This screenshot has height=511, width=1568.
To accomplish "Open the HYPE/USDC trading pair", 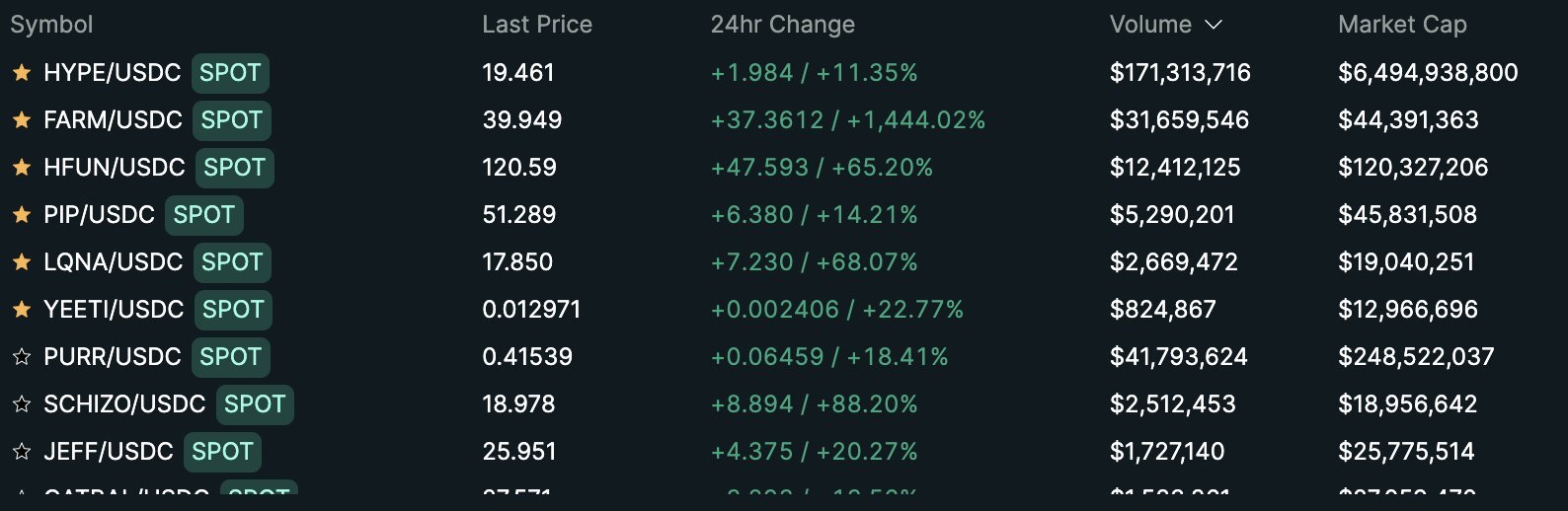I will pyautogui.click(x=113, y=72).
